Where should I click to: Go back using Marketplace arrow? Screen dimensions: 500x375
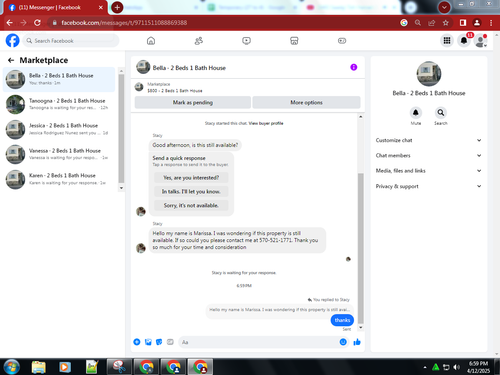(11, 60)
